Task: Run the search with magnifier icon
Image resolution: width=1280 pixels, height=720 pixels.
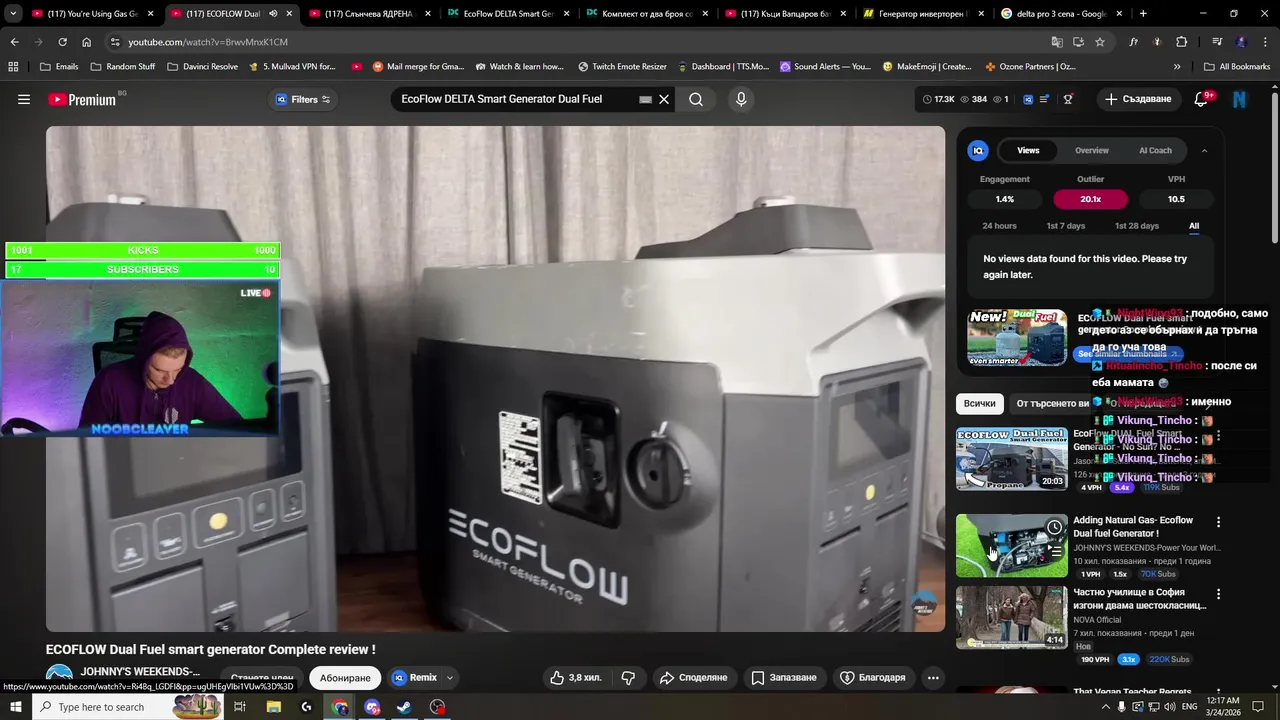Action: (696, 99)
